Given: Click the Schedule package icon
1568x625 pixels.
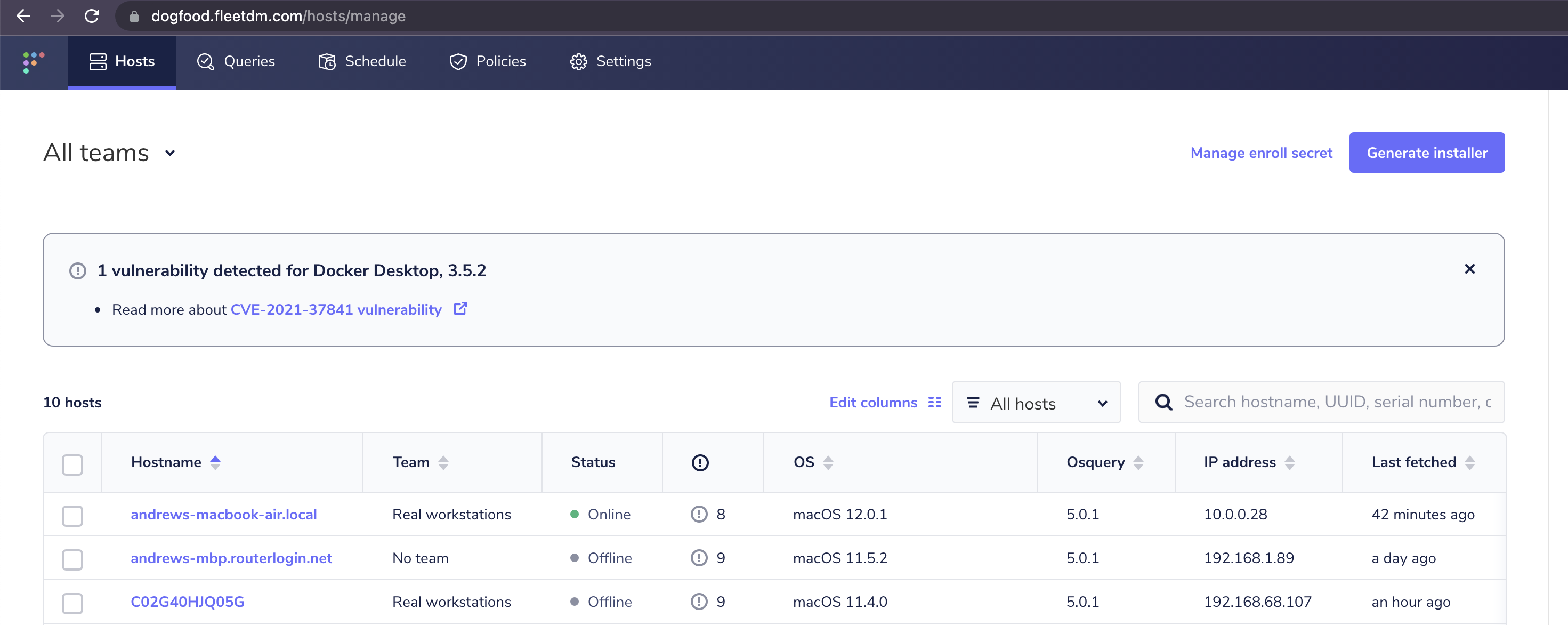Looking at the screenshot, I should pos(327,61).
